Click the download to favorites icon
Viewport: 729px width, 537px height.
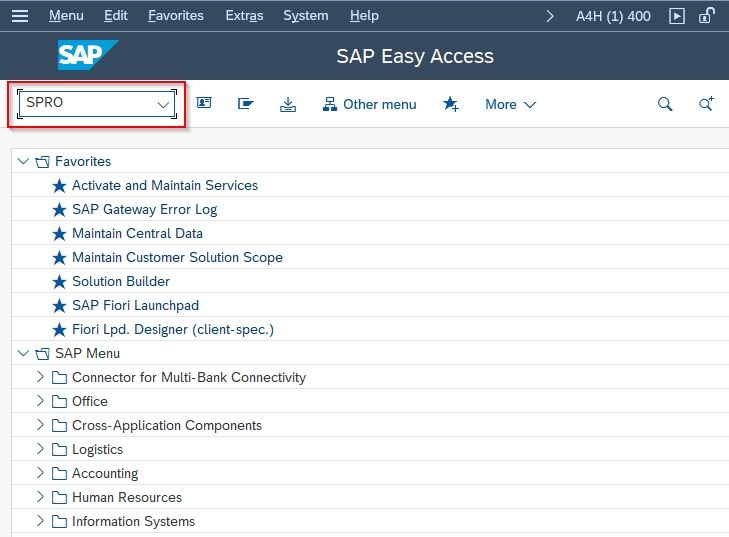[288, 104]
